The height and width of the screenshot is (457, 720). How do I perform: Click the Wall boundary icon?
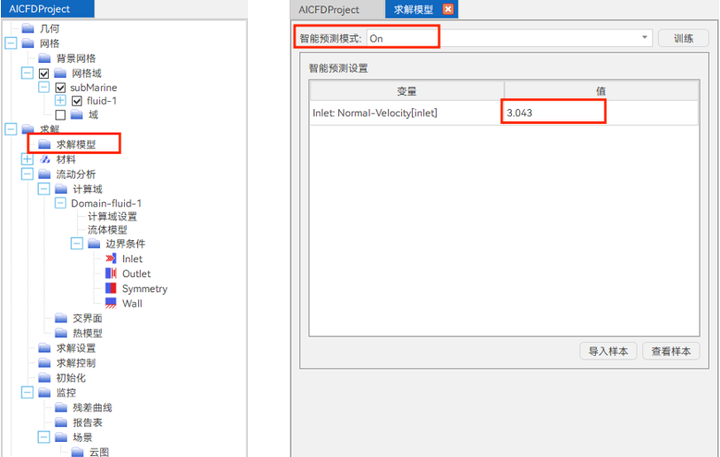tap(111, 303)
